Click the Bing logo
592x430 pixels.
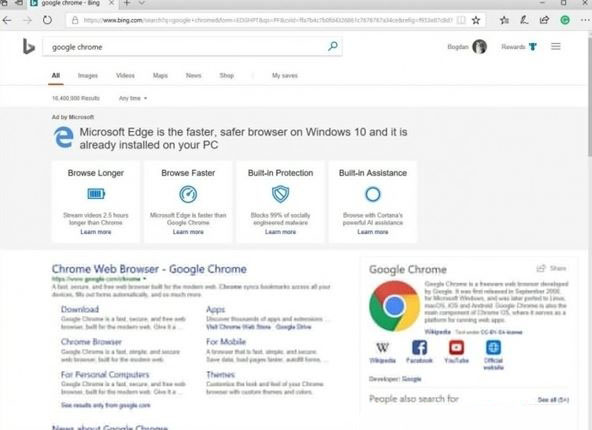[x=28, y=47]
